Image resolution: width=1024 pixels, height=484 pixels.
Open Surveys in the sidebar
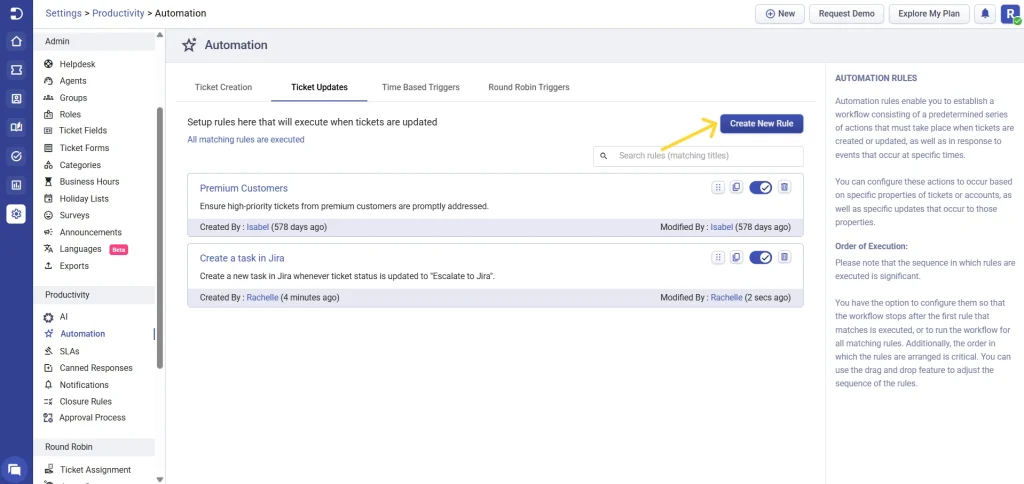[x=74, y=215]
